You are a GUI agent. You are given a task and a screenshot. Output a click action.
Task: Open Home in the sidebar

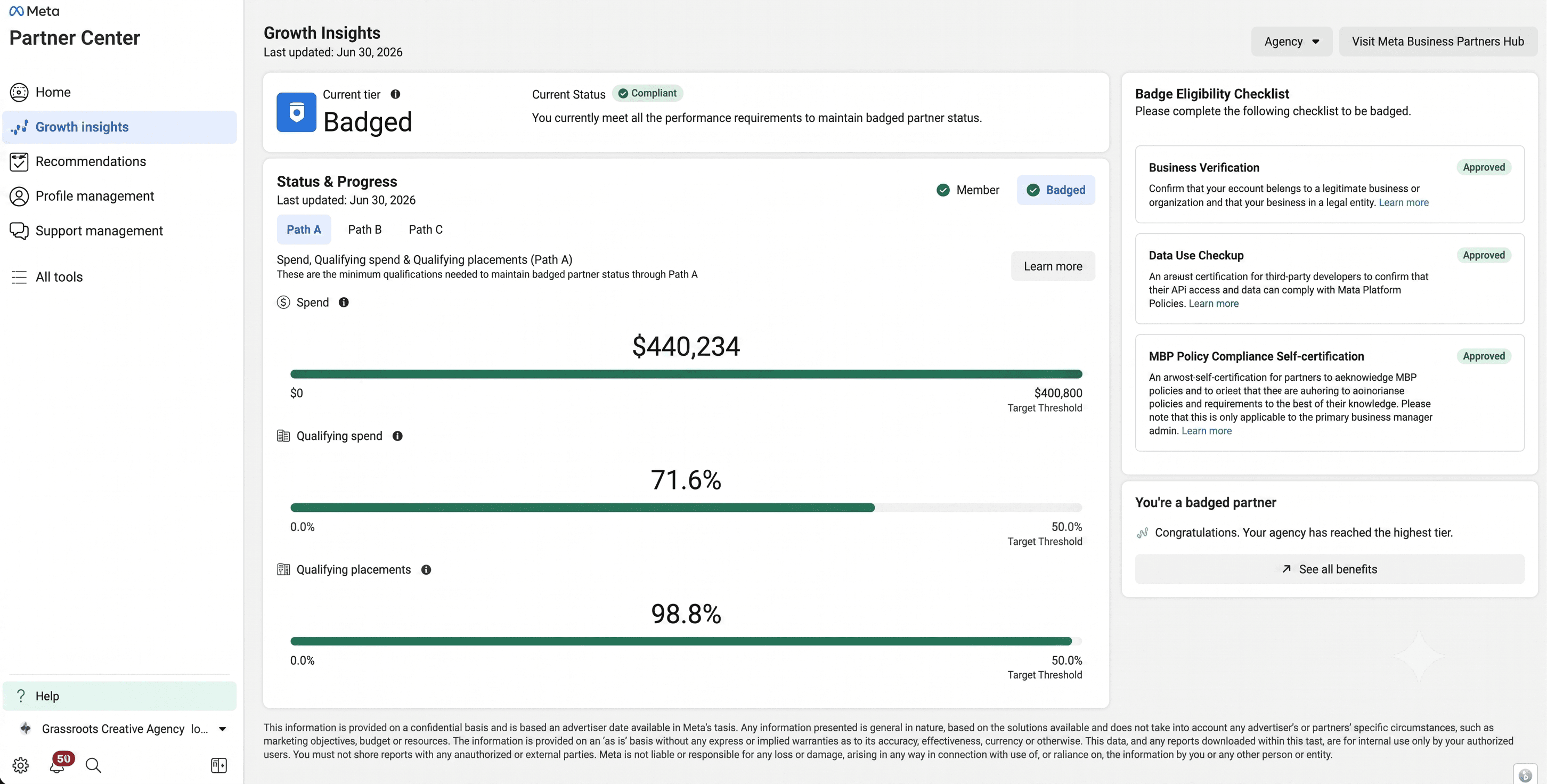(x=119, y=92)
